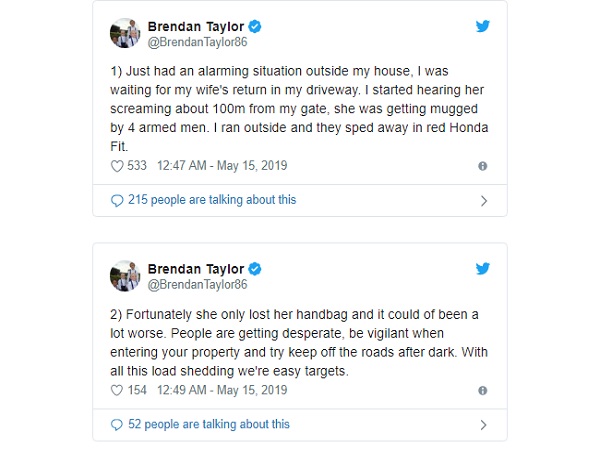Click the Twitter bird icon in second tweet

pyautogui.click(x=483, y=268)
